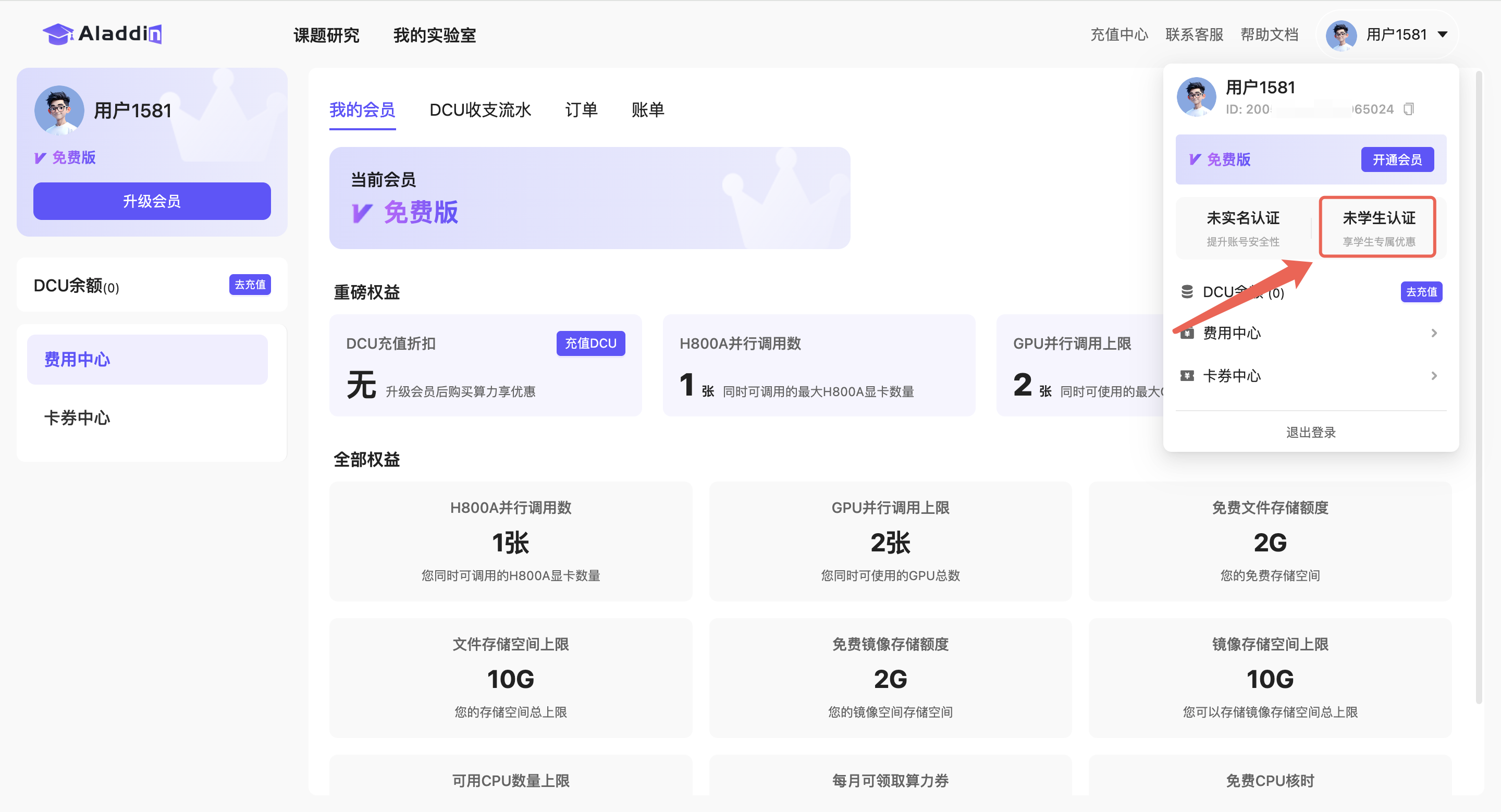
Task: Open 我的实验室 in the top navigation
Action: coord(434,35)
